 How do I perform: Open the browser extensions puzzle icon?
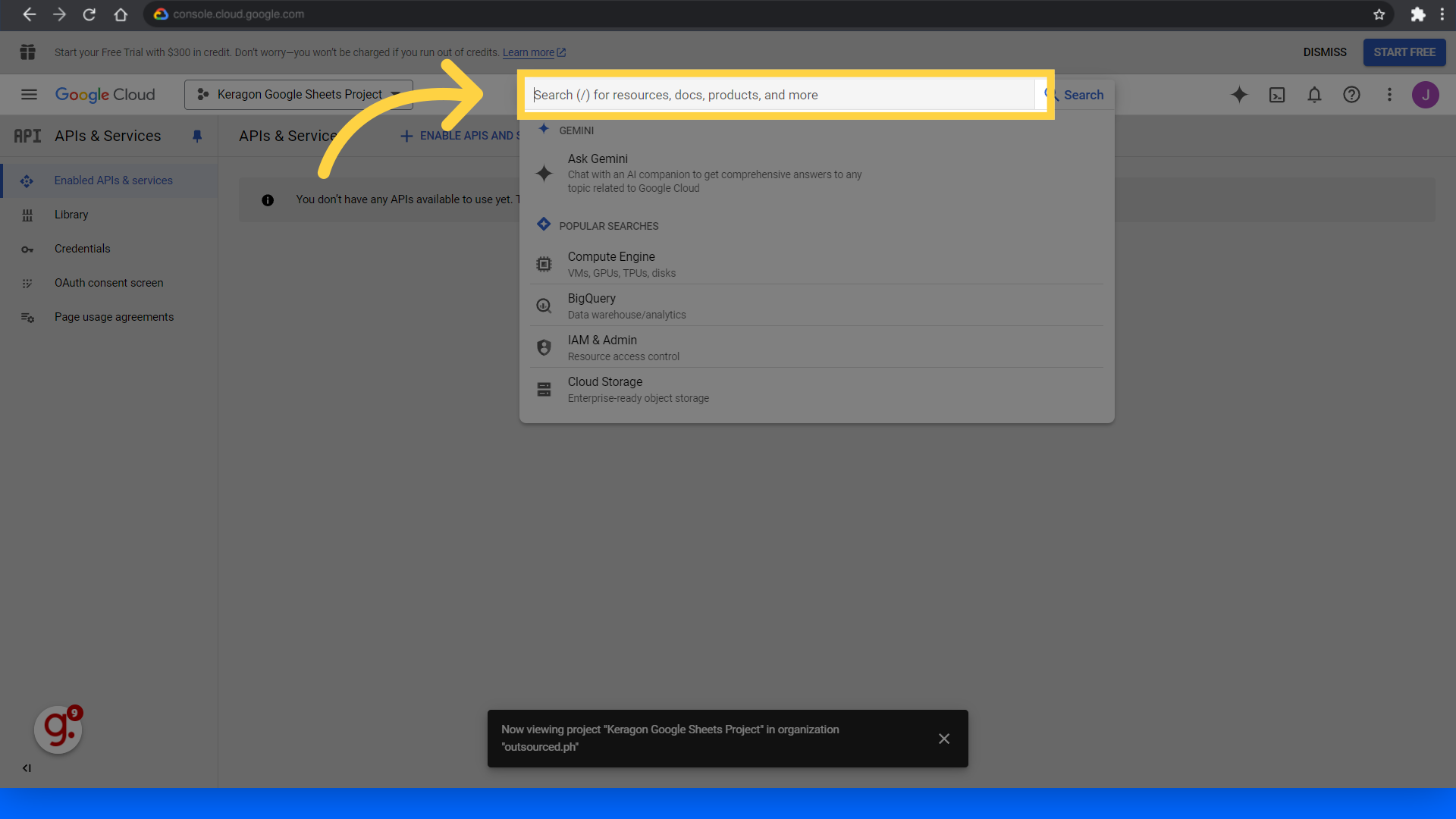coord(1417,14)
